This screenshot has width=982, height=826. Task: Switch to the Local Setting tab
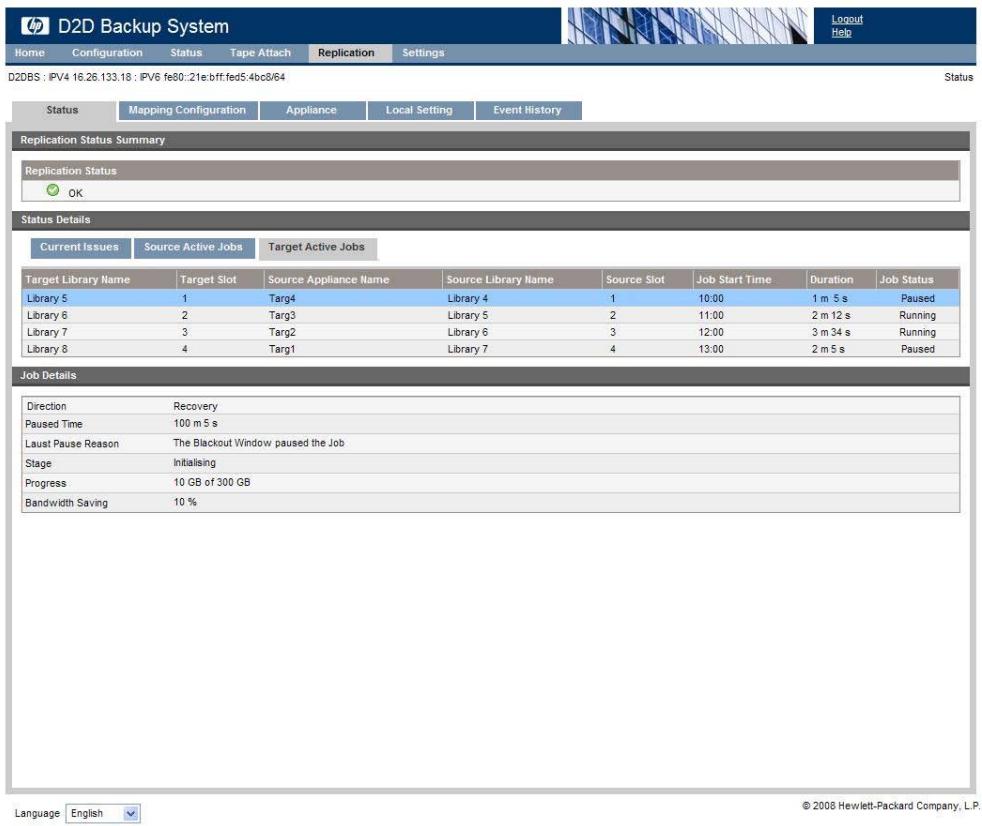pyautogui.click(x=419, y=110)
